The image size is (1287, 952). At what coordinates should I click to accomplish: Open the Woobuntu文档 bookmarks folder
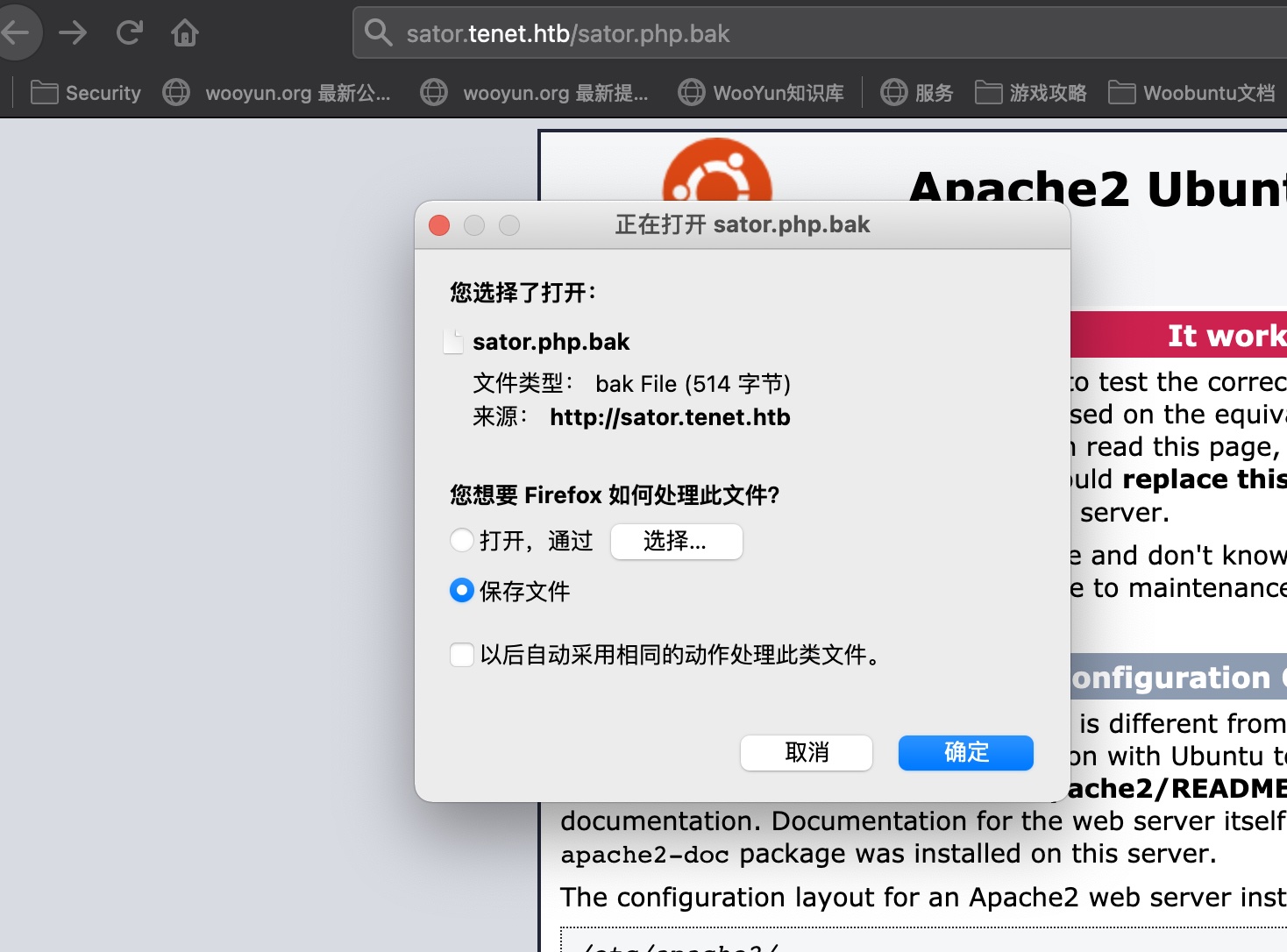point(1191,92)
